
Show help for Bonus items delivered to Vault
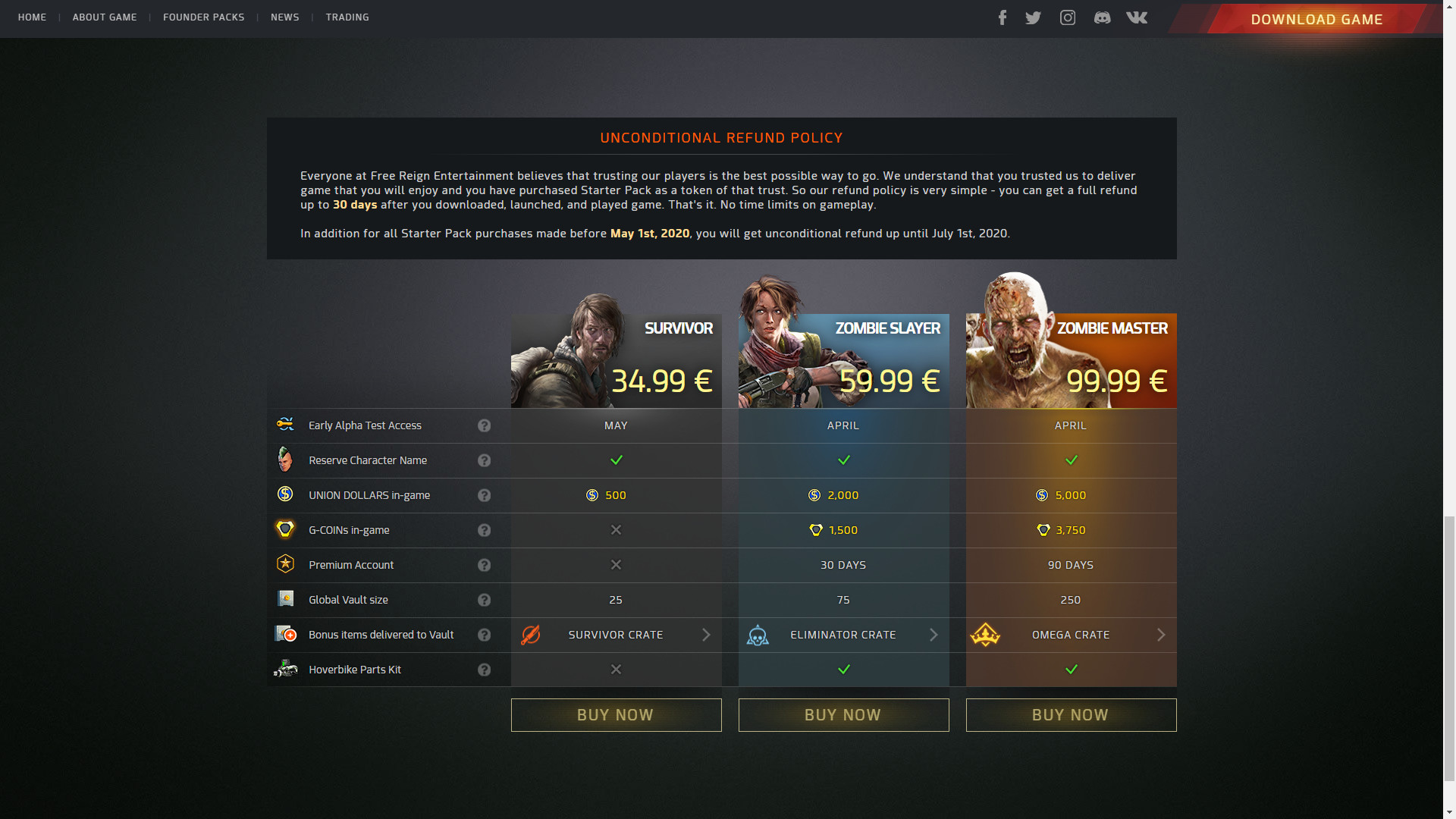point(484,635)
